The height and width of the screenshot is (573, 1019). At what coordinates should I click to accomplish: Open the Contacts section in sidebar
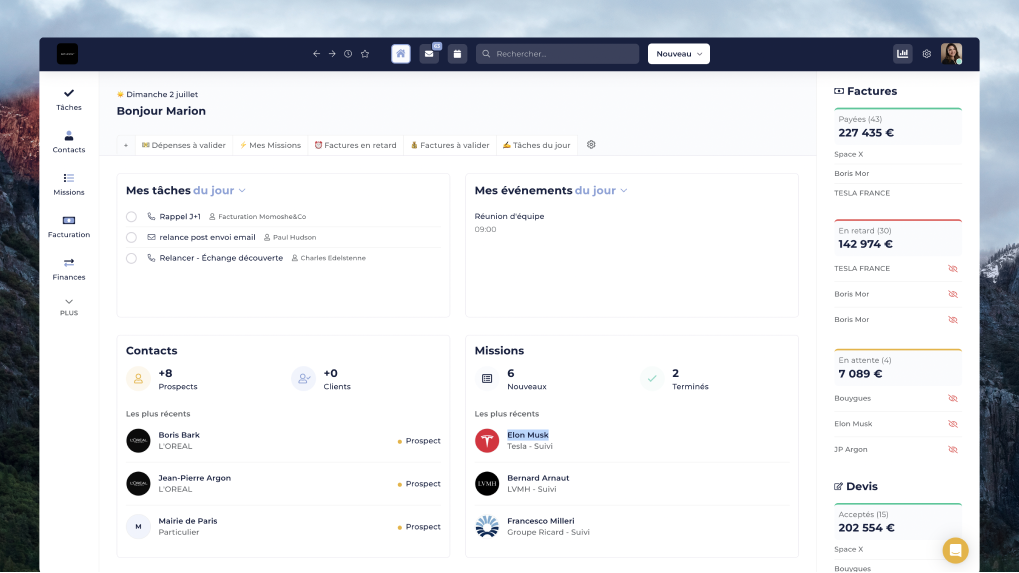69,142
